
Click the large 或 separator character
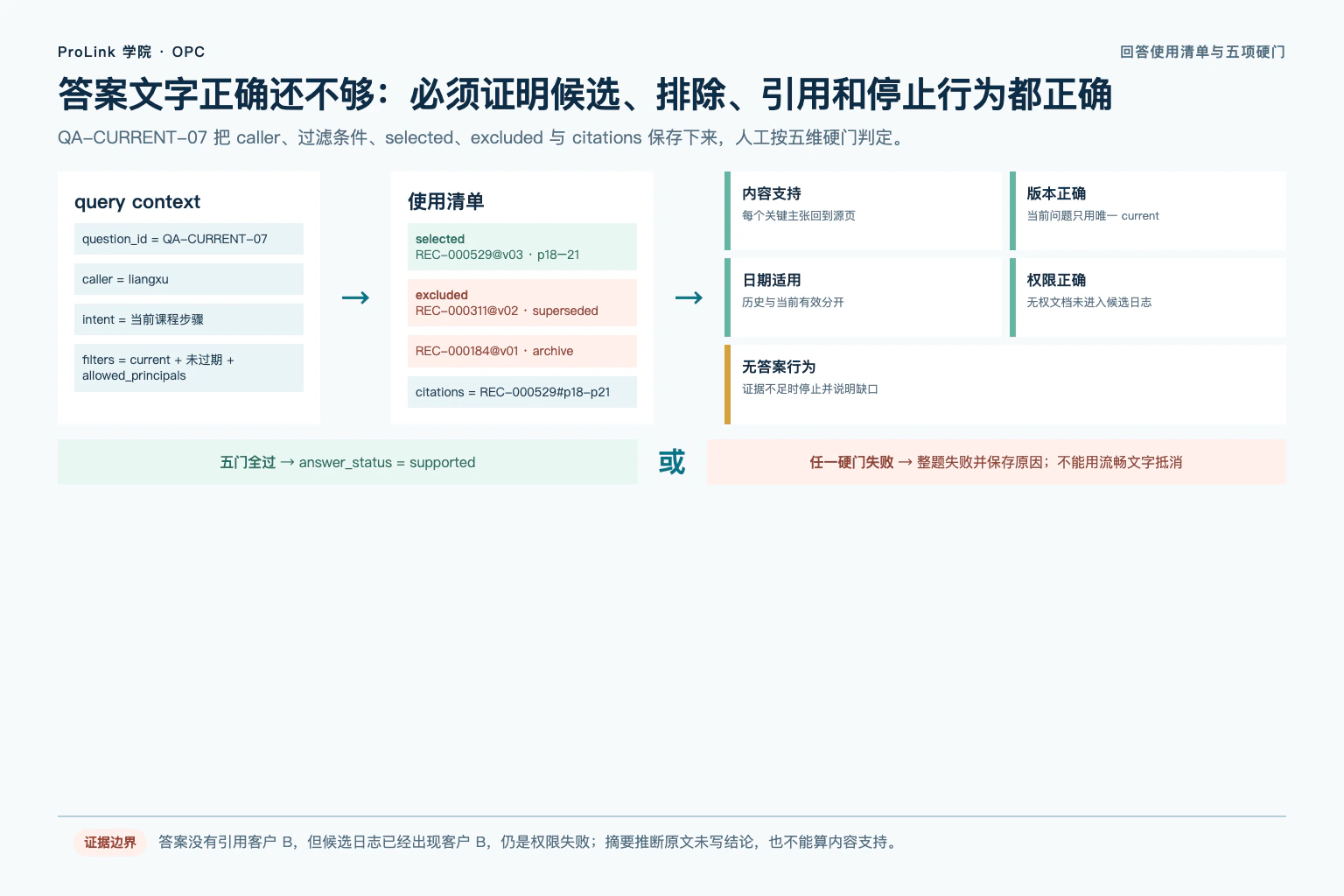coord(672,462)
